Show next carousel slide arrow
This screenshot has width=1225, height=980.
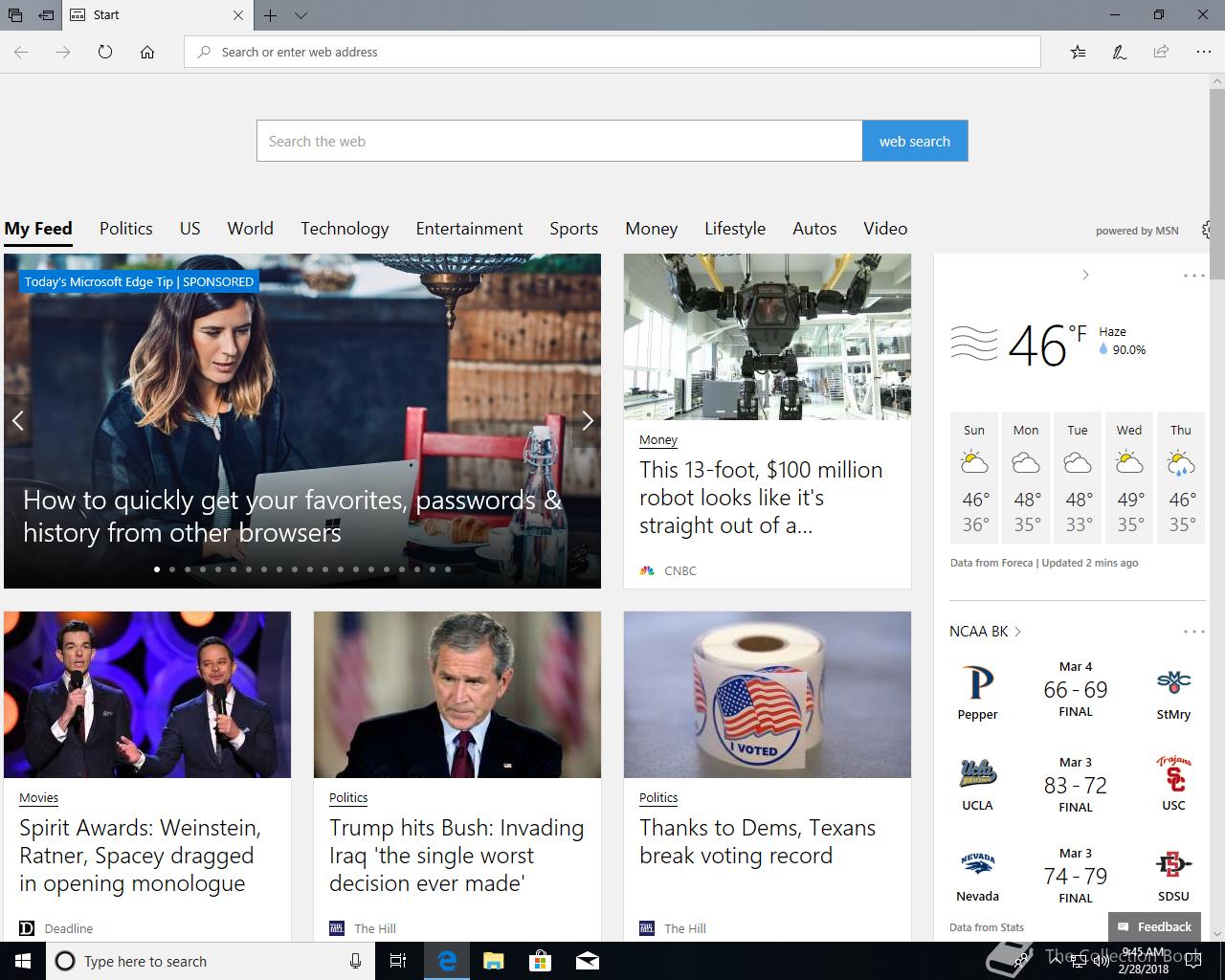click(x=588, y=420)
